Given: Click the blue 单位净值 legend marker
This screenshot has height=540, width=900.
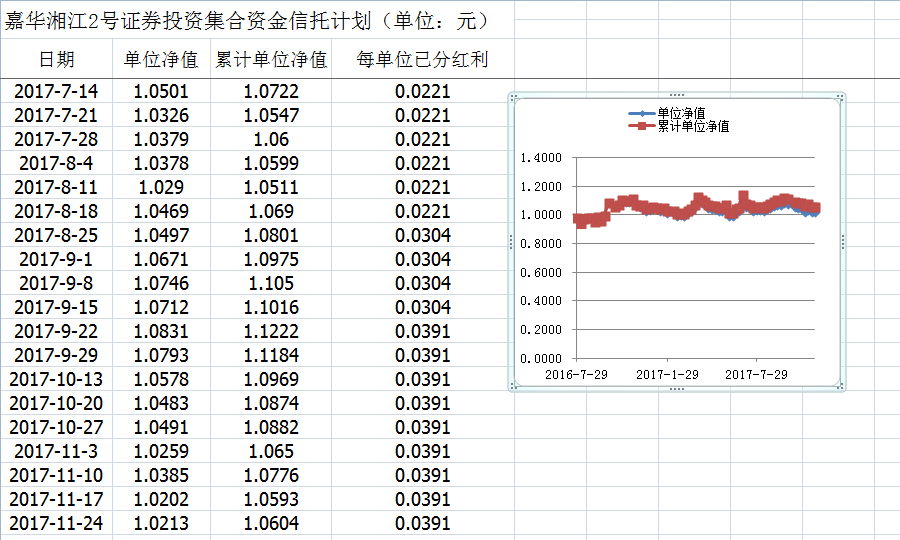Looking at the screenshot, I should click(x=641, y=114).
